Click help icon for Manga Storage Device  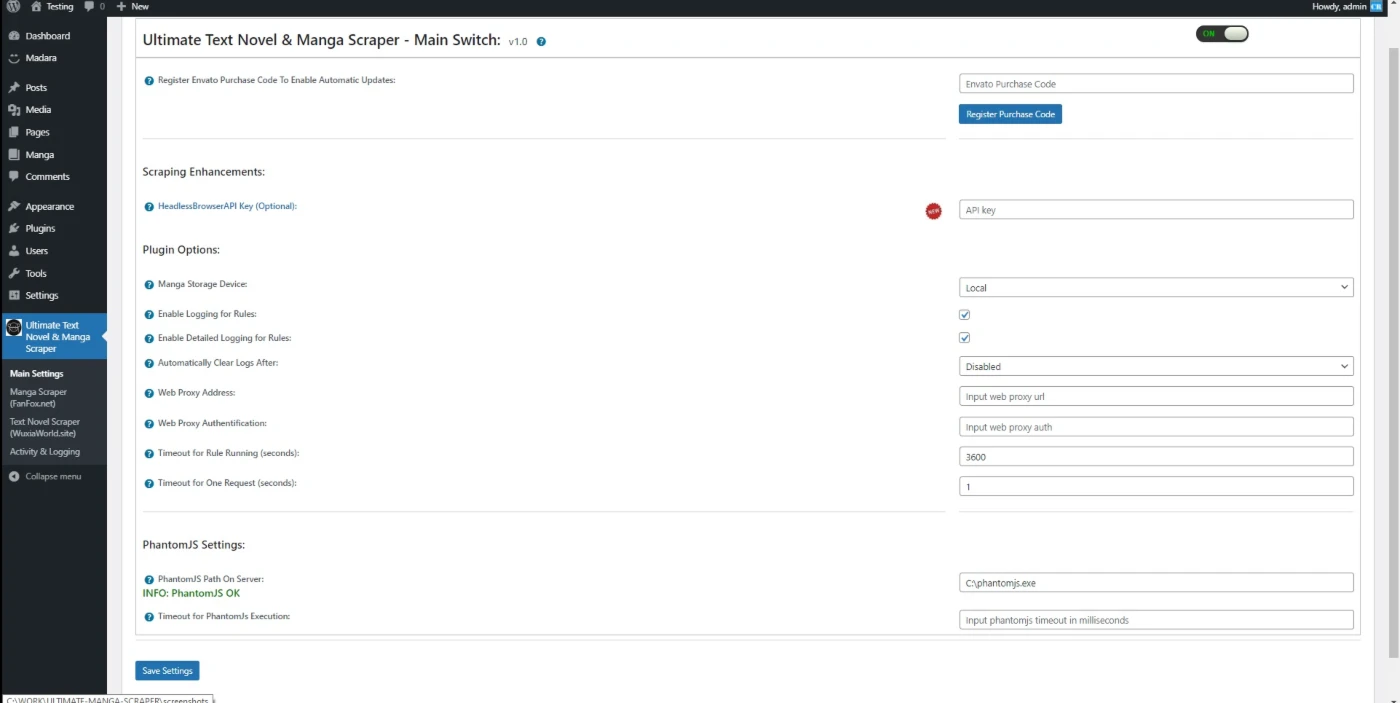click(x=149, y=285)
